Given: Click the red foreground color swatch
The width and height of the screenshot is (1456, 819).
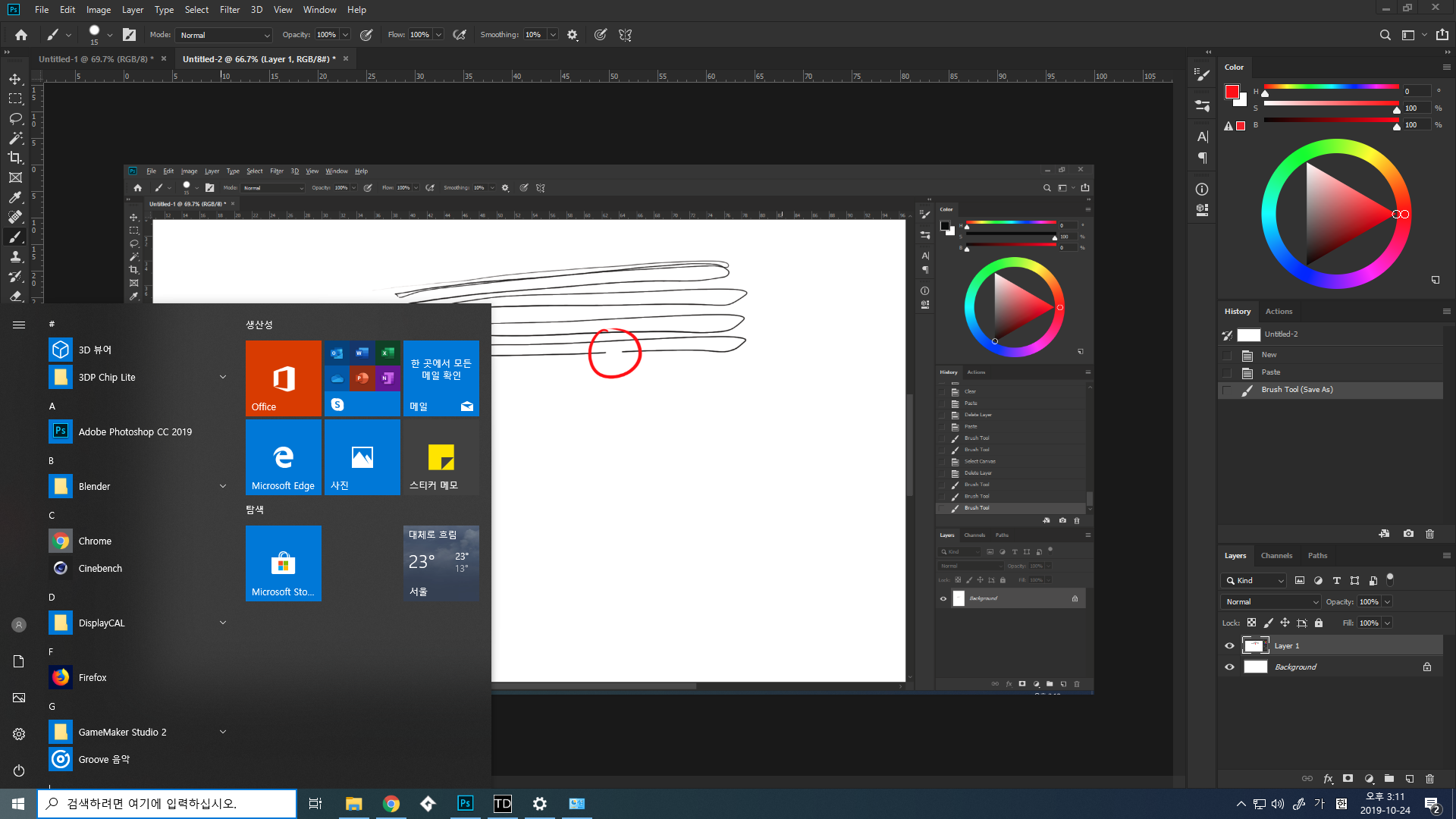Looking at the screenshot, I should pyautogui.click(x=1232, y=92).
